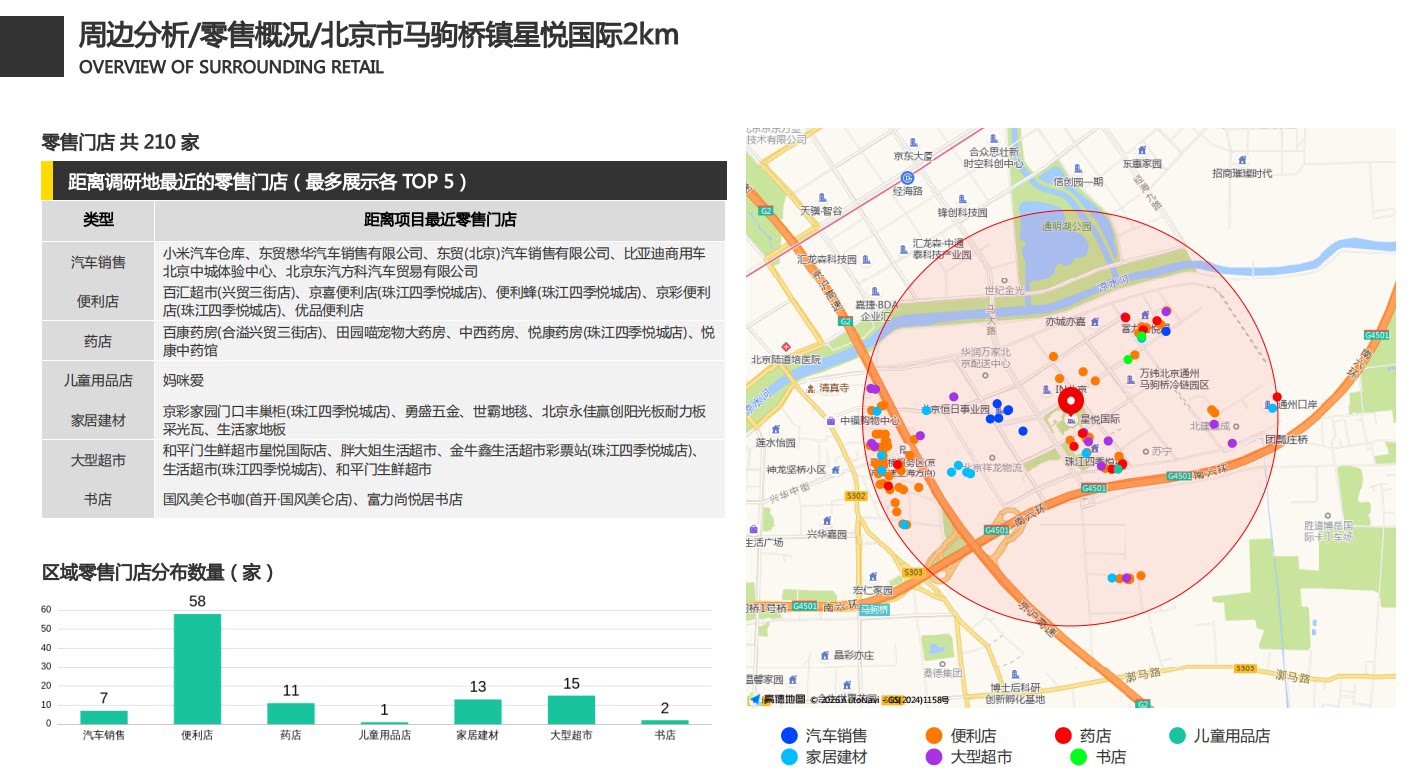Select the green 书店 legend swatch
1416x783 pixels.
[1078, 757]
